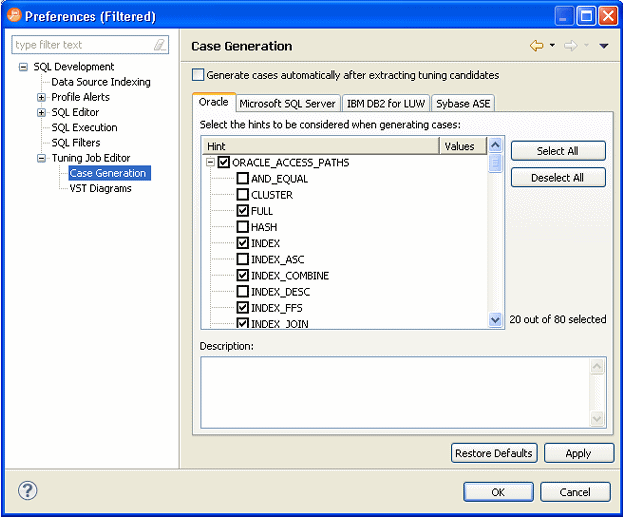Switch to Microsoft SQL Server tab
623x517 pixels.
click(x=288, y=104)
